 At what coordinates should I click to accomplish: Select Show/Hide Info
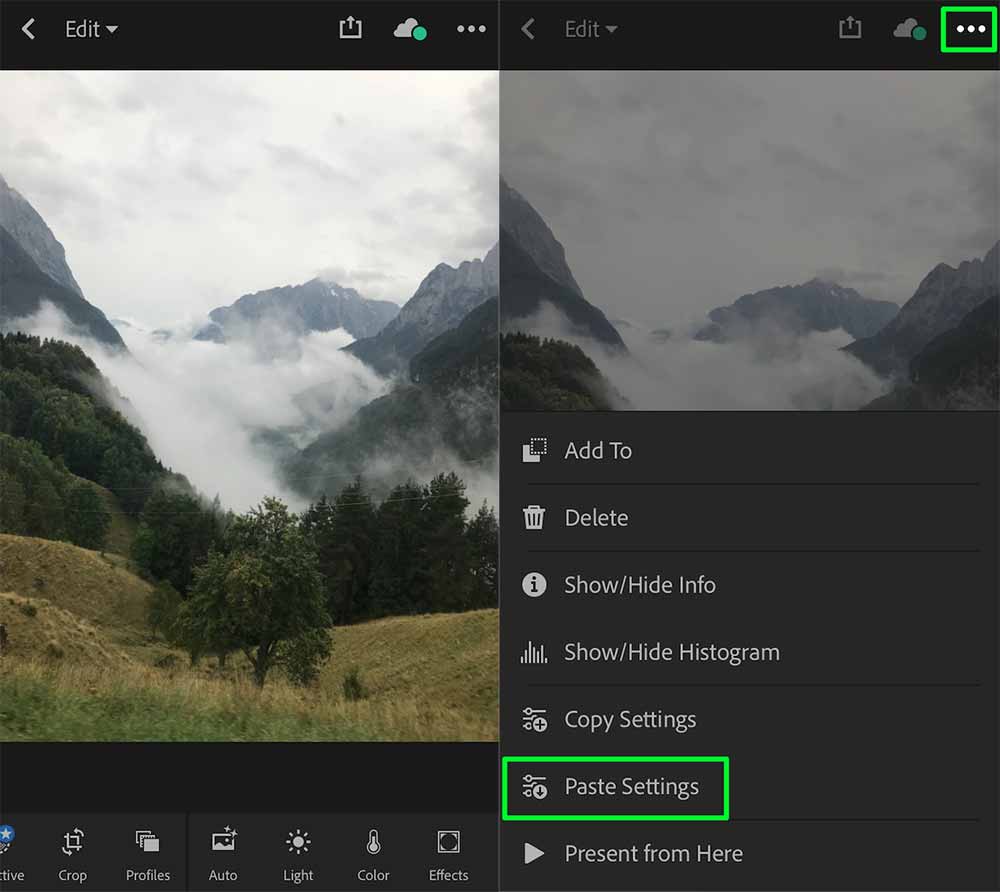click(750, 585)
